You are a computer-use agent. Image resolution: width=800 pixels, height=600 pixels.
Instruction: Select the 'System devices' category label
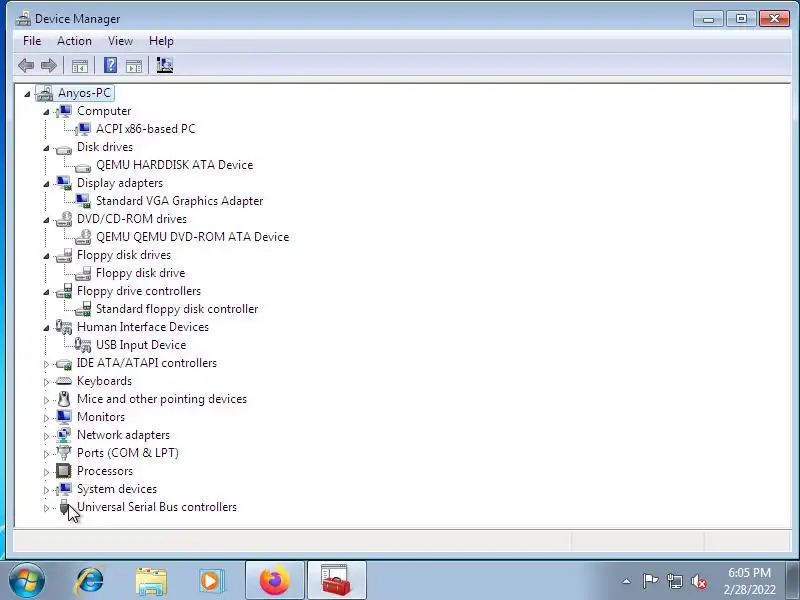pyautogui.click(x=117, y=489)
